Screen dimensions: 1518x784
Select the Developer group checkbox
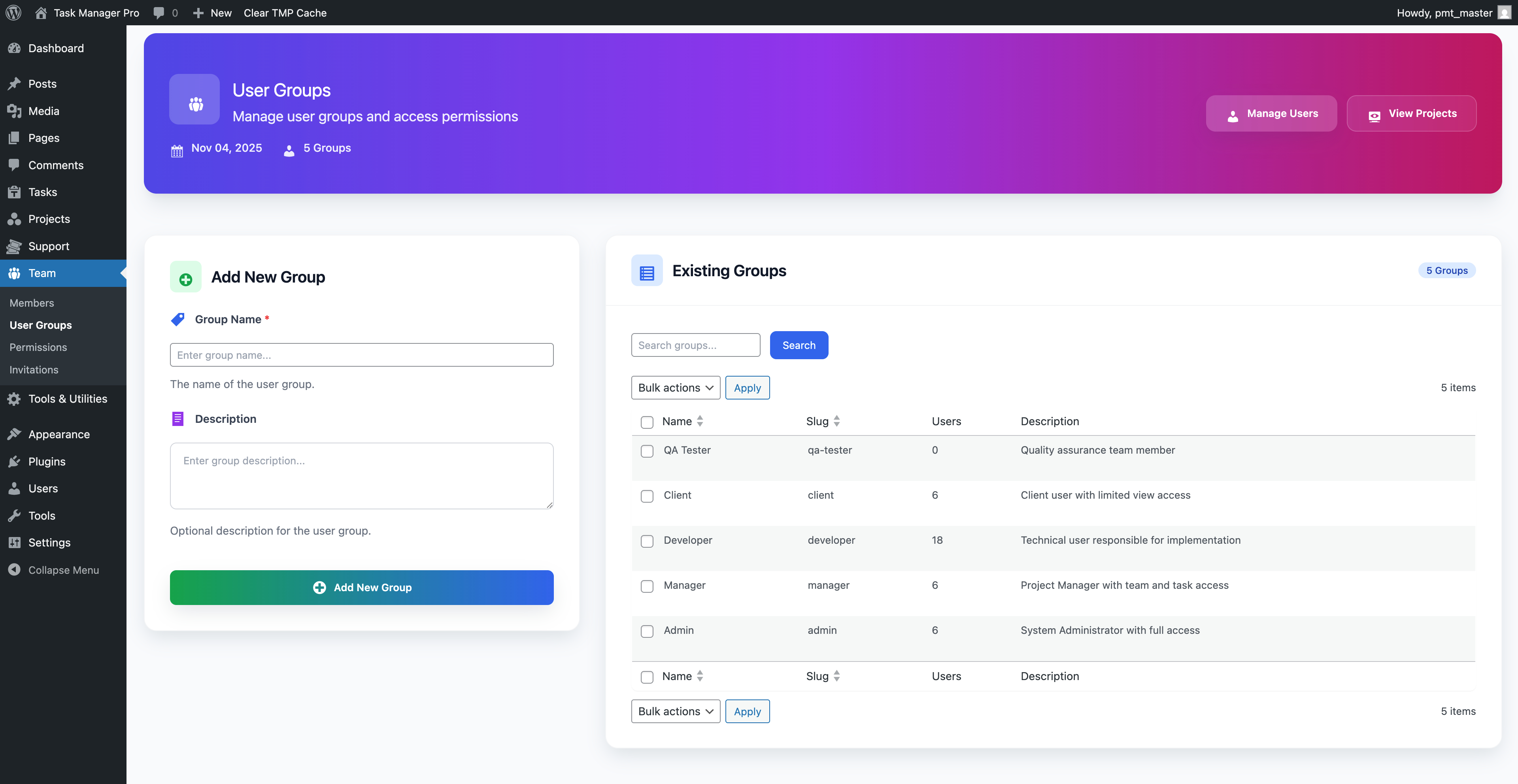[x=646, y=541]
